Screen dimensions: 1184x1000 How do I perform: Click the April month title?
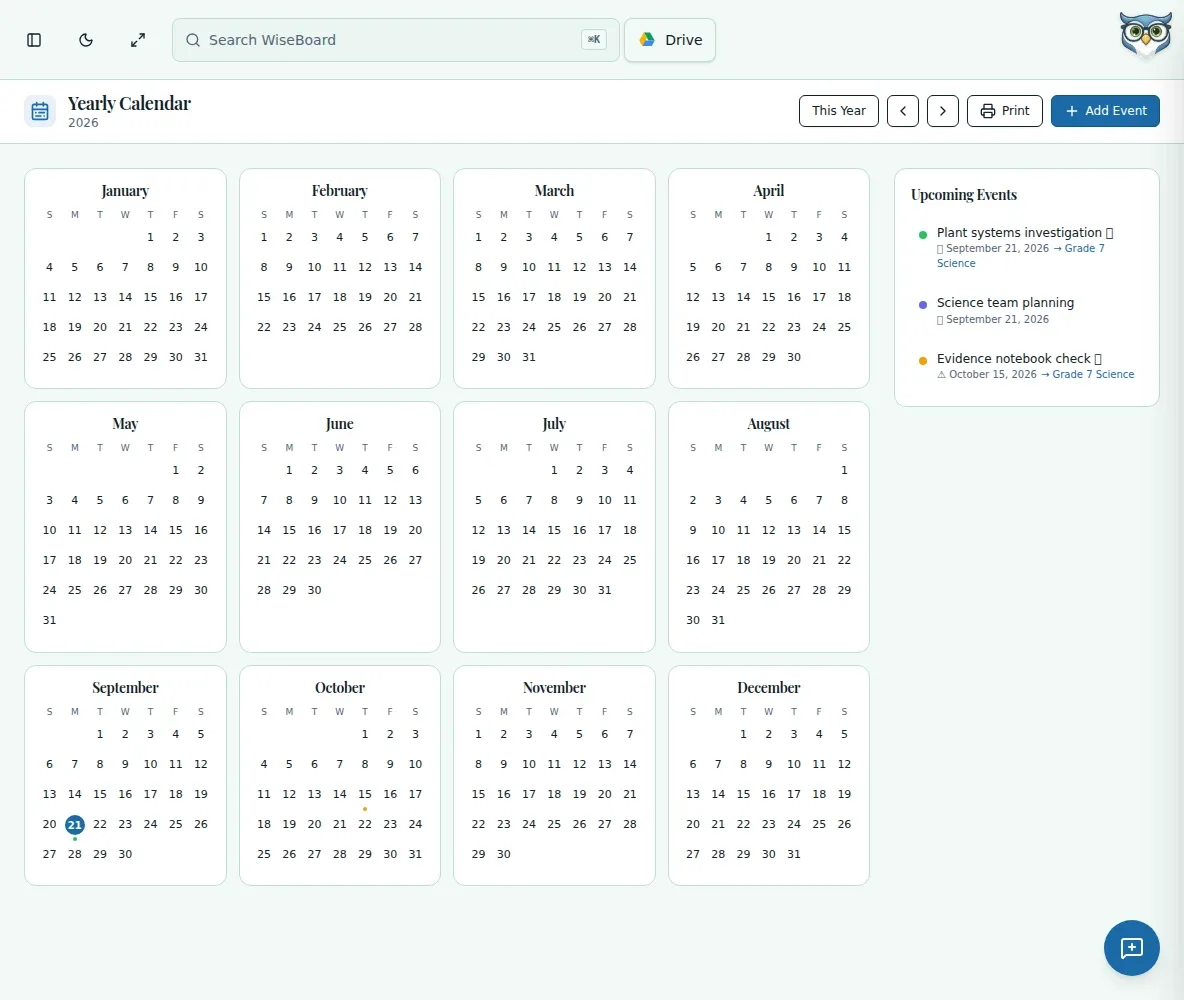769,191
